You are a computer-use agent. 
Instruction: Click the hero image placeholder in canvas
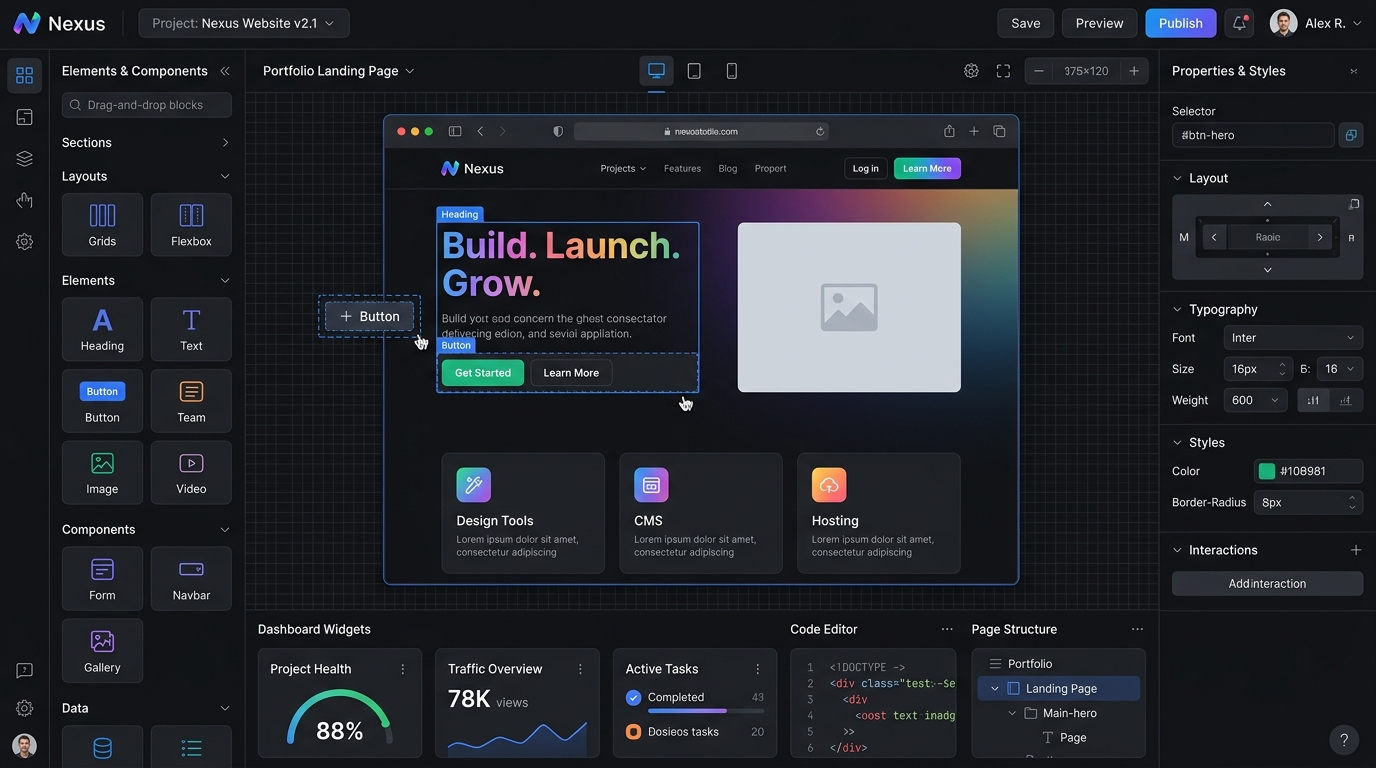point(849,307)
